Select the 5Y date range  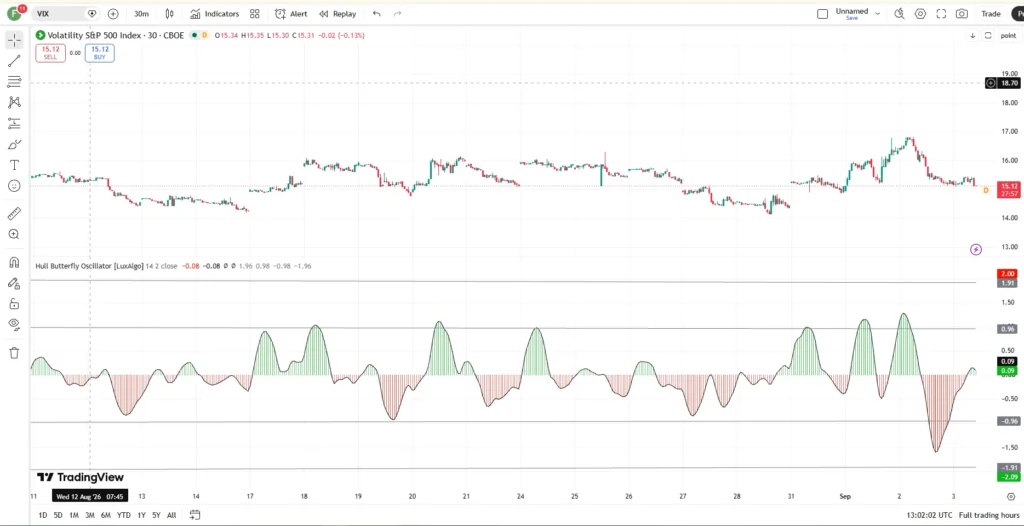[156, 515]
